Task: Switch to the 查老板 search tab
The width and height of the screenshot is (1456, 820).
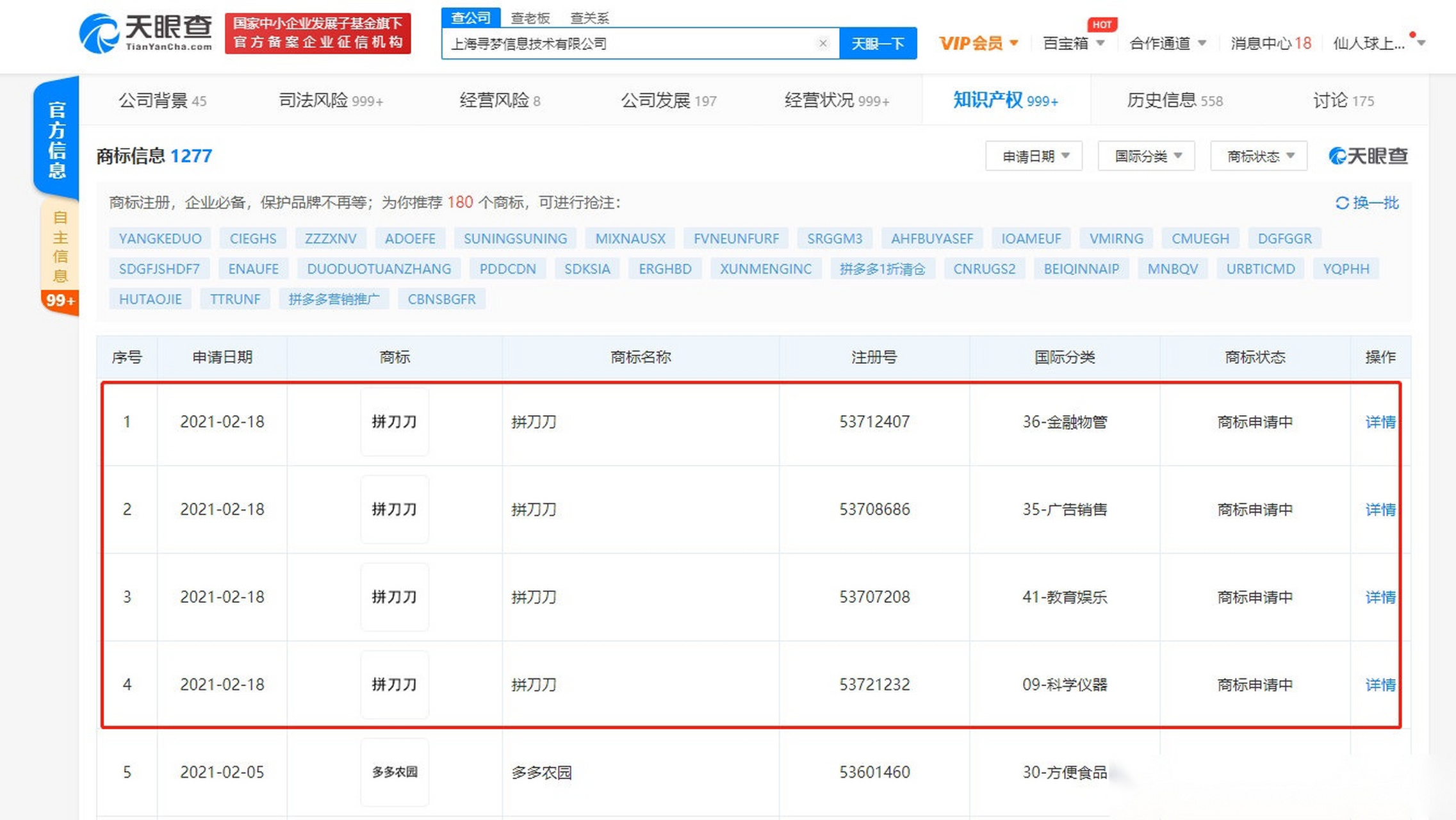Action: click(x=529, y=17)
